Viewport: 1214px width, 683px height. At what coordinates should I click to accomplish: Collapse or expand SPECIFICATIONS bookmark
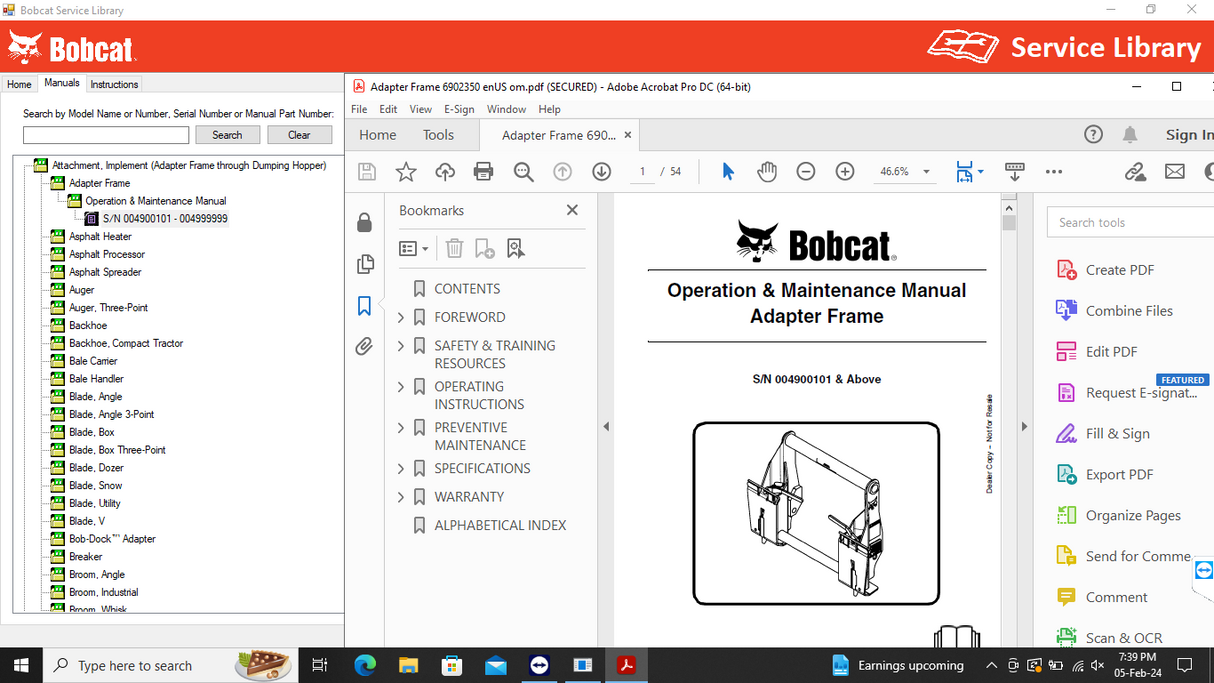(401, 468)
